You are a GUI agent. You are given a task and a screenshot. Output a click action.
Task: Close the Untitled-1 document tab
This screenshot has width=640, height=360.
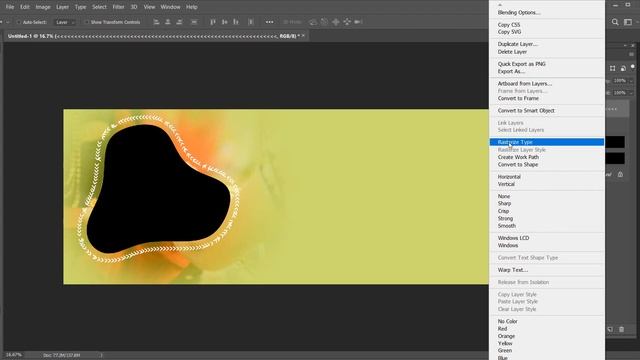coord(303,36)
